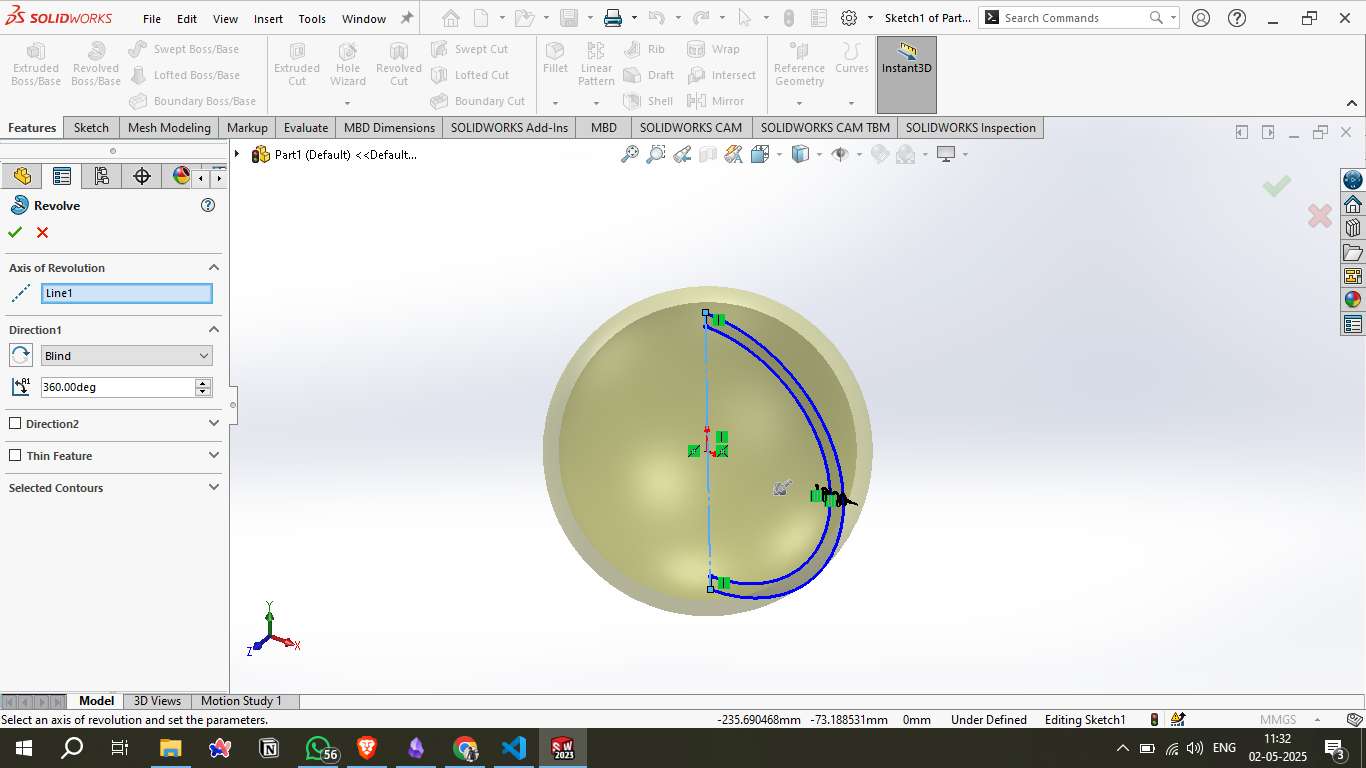Image resolution: width=1366 pixels, height=768 pixels.
Task: Increase the angle with spinner up arrow
Action: click(204, 383)
